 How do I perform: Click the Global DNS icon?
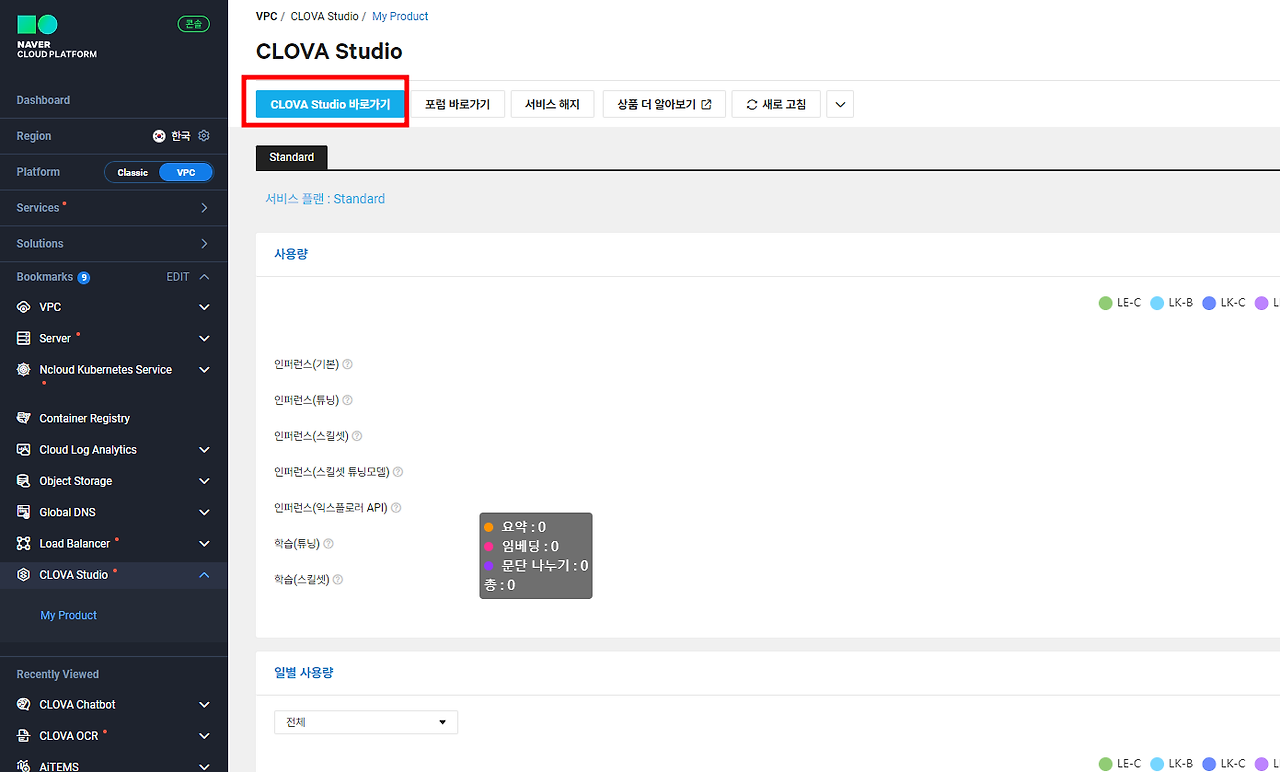tap(24, 512)
